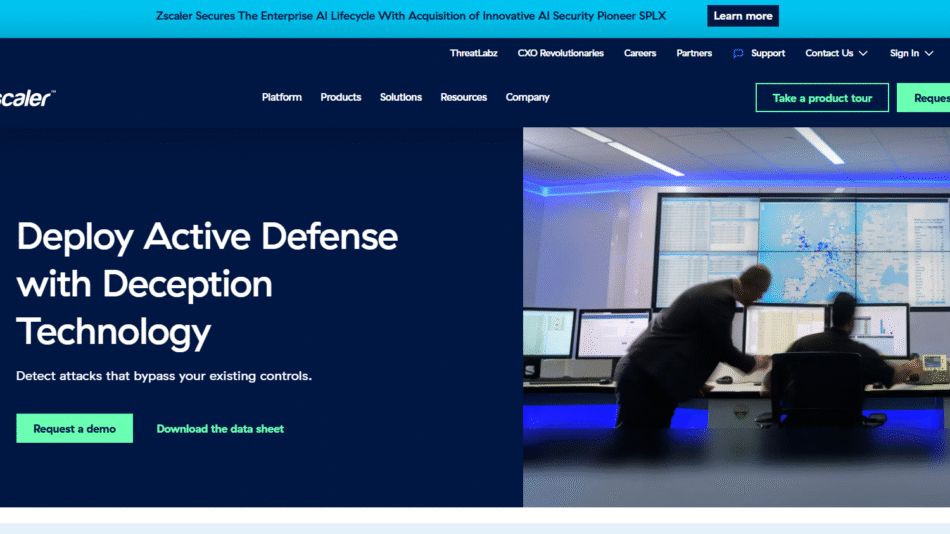Click the Contact Us label
Image resolution: width=950 pixels, height=534 pixels.
(829, 53)
